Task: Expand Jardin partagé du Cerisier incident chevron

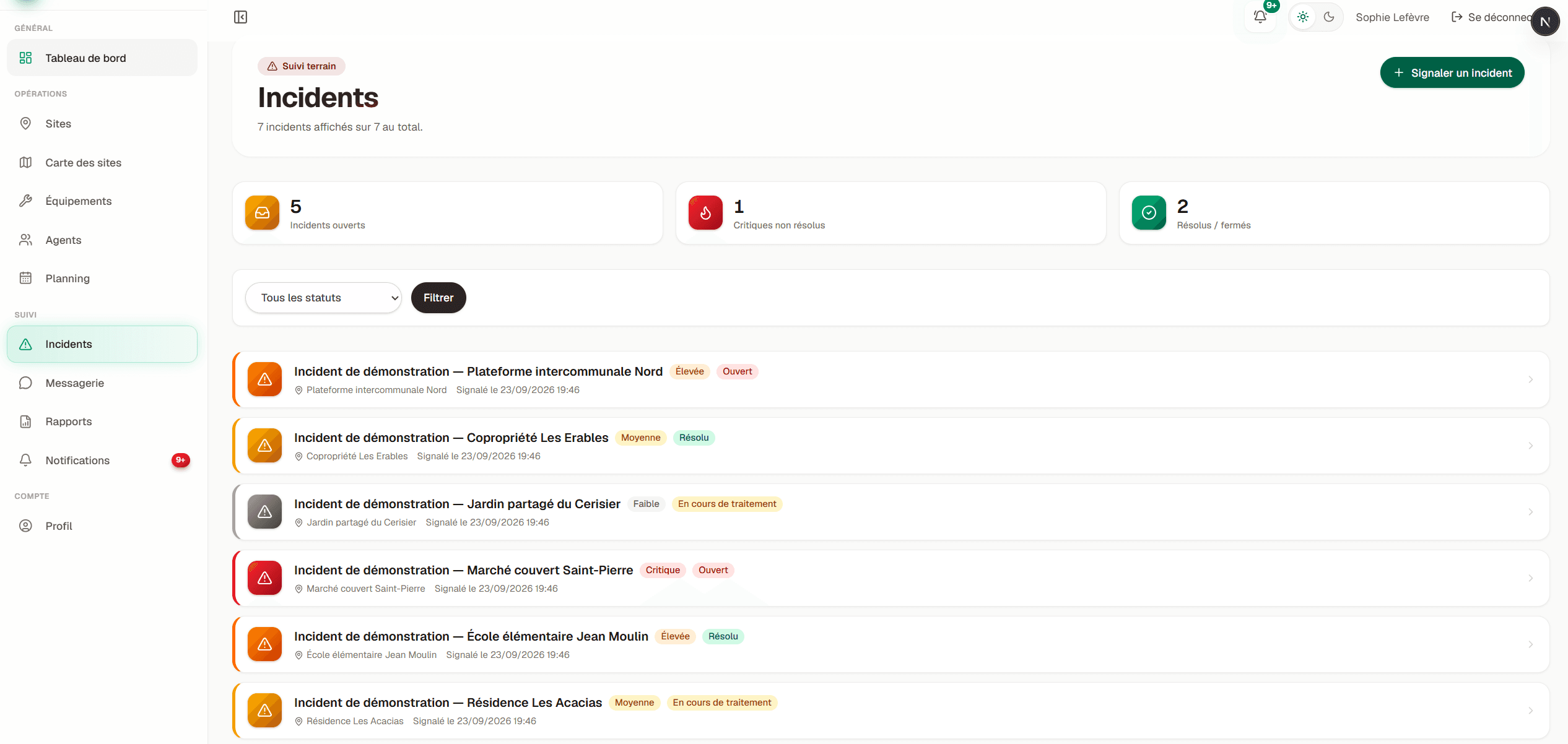Action: tap(1531, 512)
